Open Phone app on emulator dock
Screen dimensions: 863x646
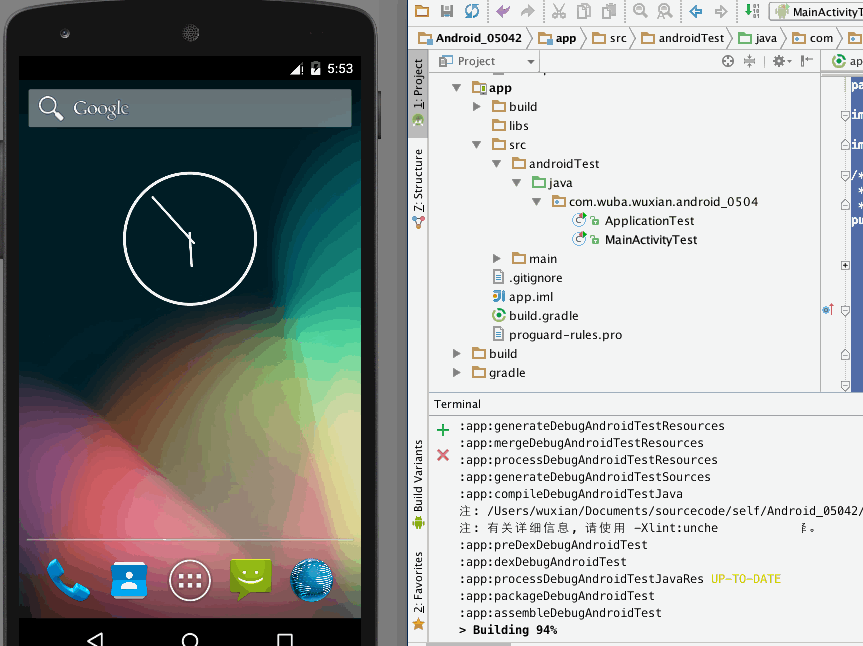click(x=68, y=580)
